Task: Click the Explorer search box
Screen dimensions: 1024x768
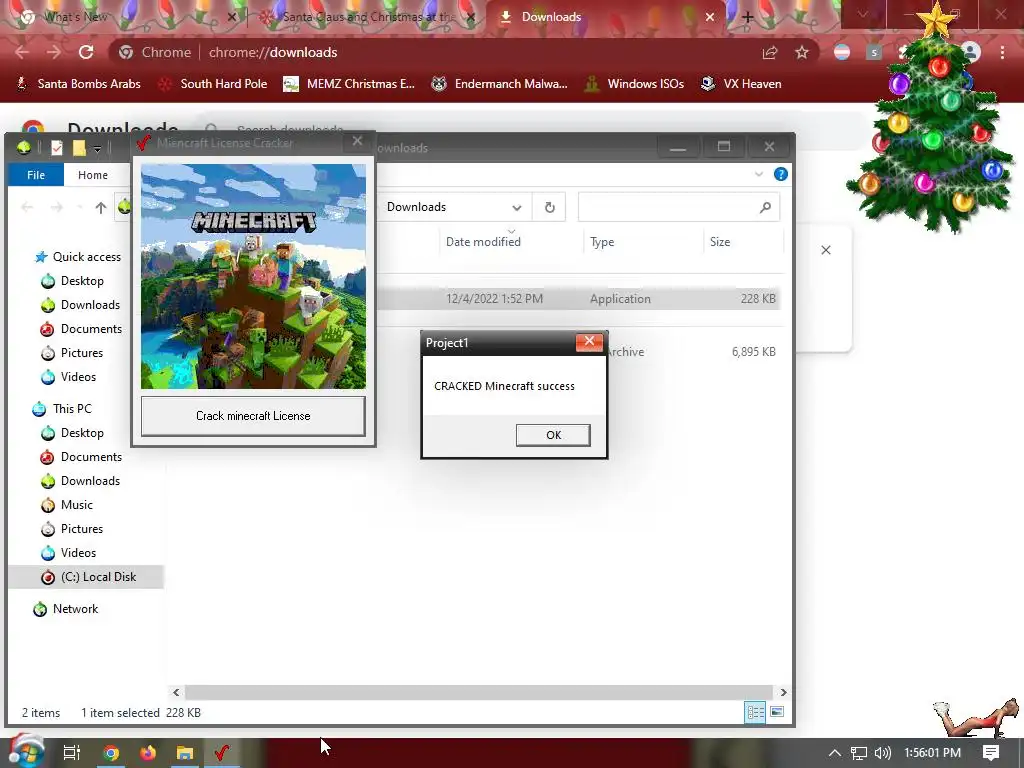Action: (679, 207)
